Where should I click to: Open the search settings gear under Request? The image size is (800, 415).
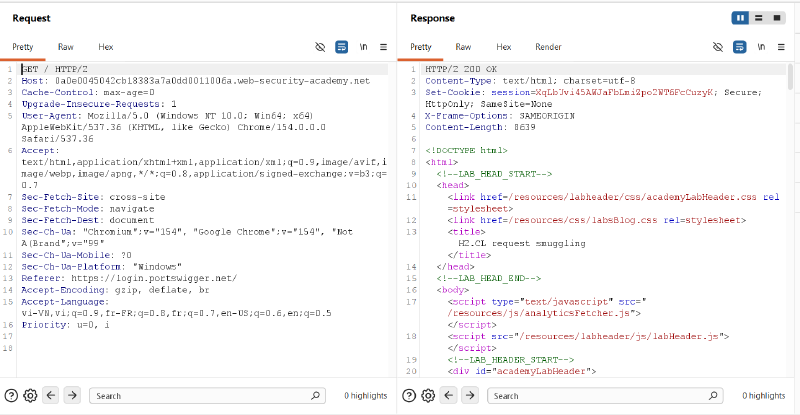[x=30, y=396]
